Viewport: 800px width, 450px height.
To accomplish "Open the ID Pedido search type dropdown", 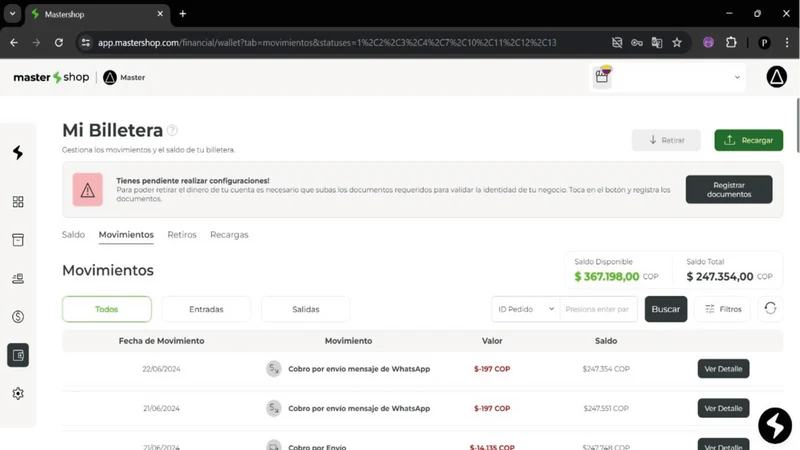I will pos(526,309).
